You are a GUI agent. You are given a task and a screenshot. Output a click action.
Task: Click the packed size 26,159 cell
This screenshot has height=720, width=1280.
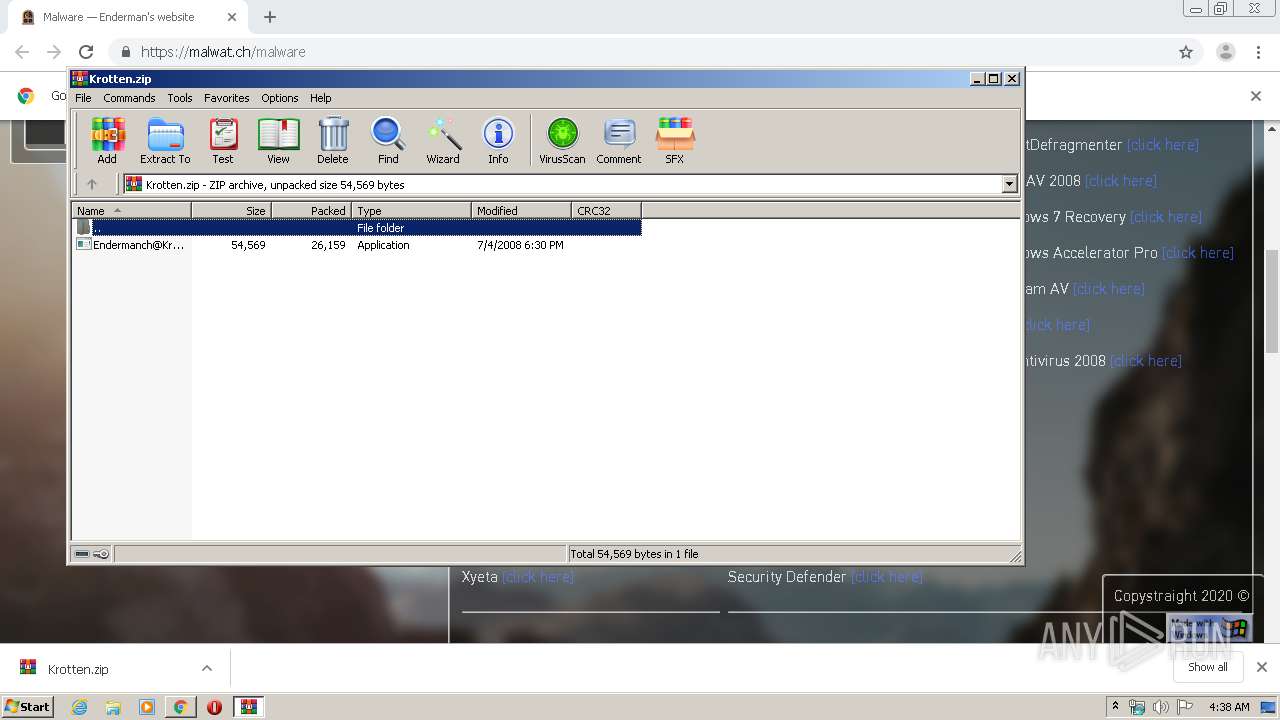coord(328,245)
